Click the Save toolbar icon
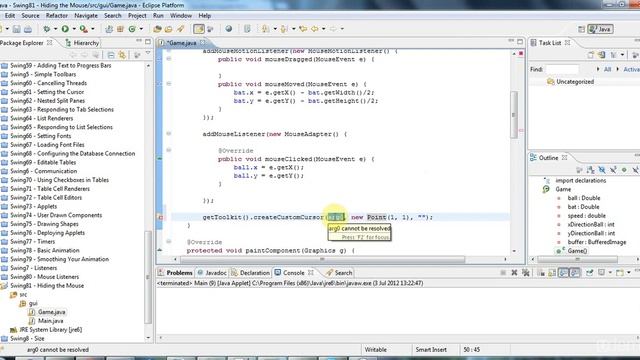Image resolution: width=640 pixels, height=360 pixels. pyautogui.click(x=16, y=29)
